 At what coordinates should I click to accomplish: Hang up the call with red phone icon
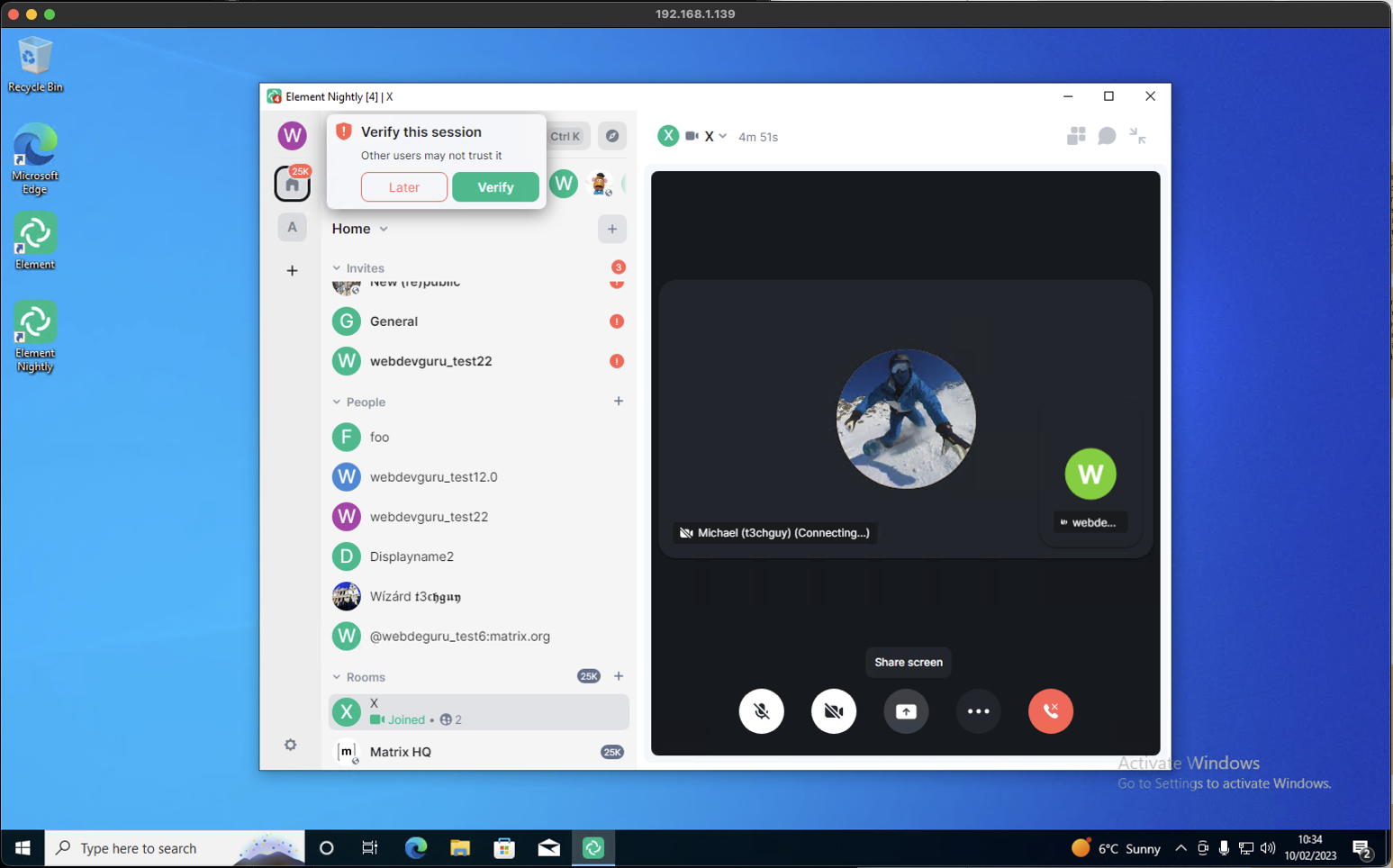pos(1050,711)
